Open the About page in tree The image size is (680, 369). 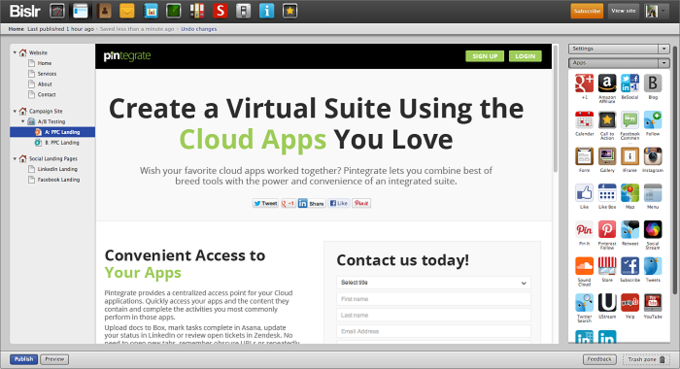(x=45, y=84)
